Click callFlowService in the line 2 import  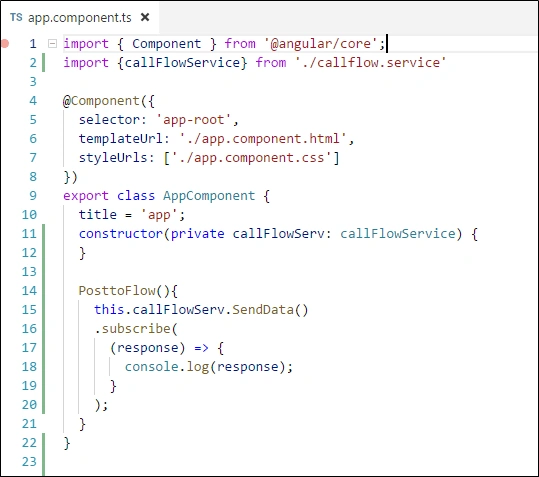tap(182, 63)
